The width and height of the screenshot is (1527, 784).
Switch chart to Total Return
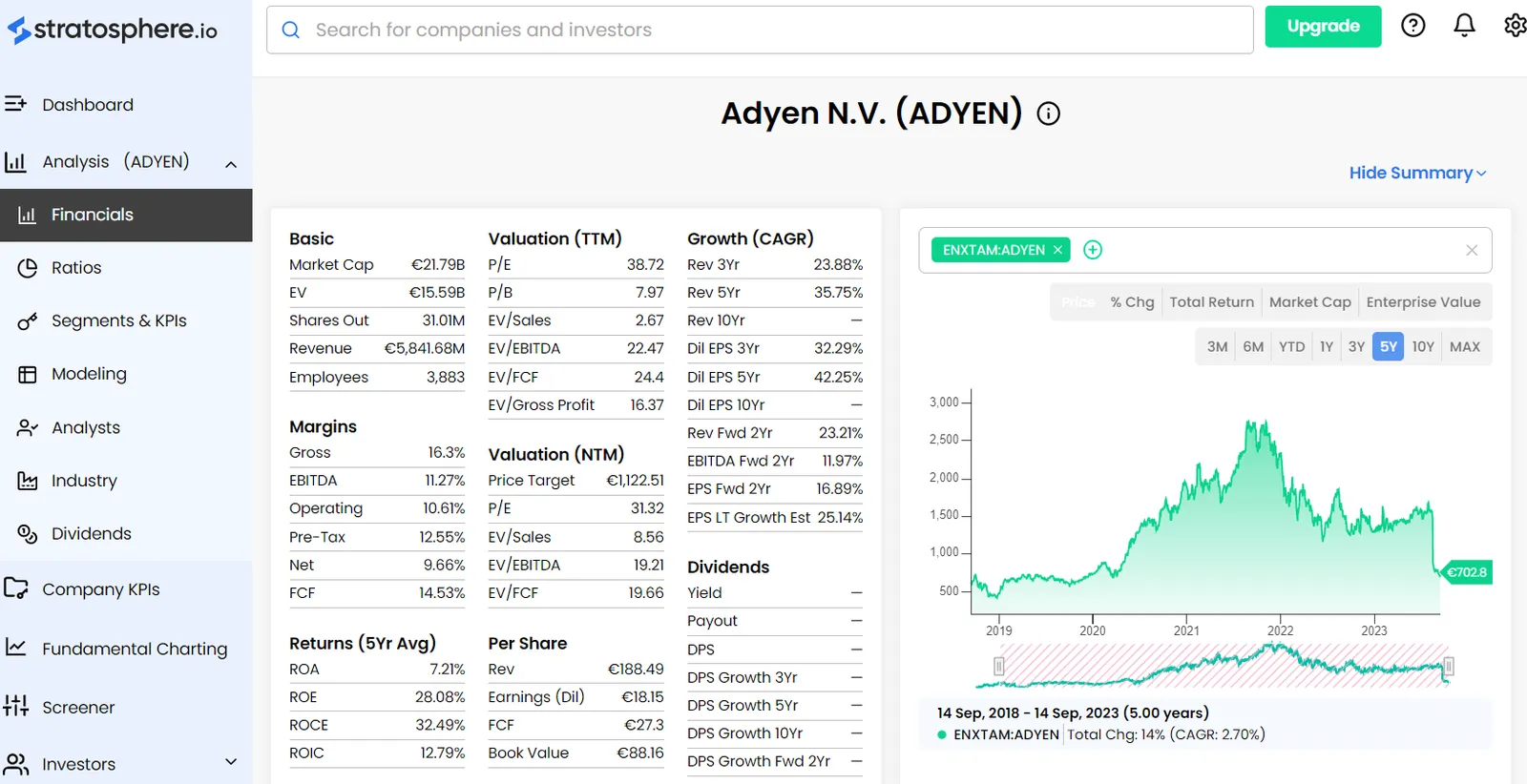(x=1211, y=302)
